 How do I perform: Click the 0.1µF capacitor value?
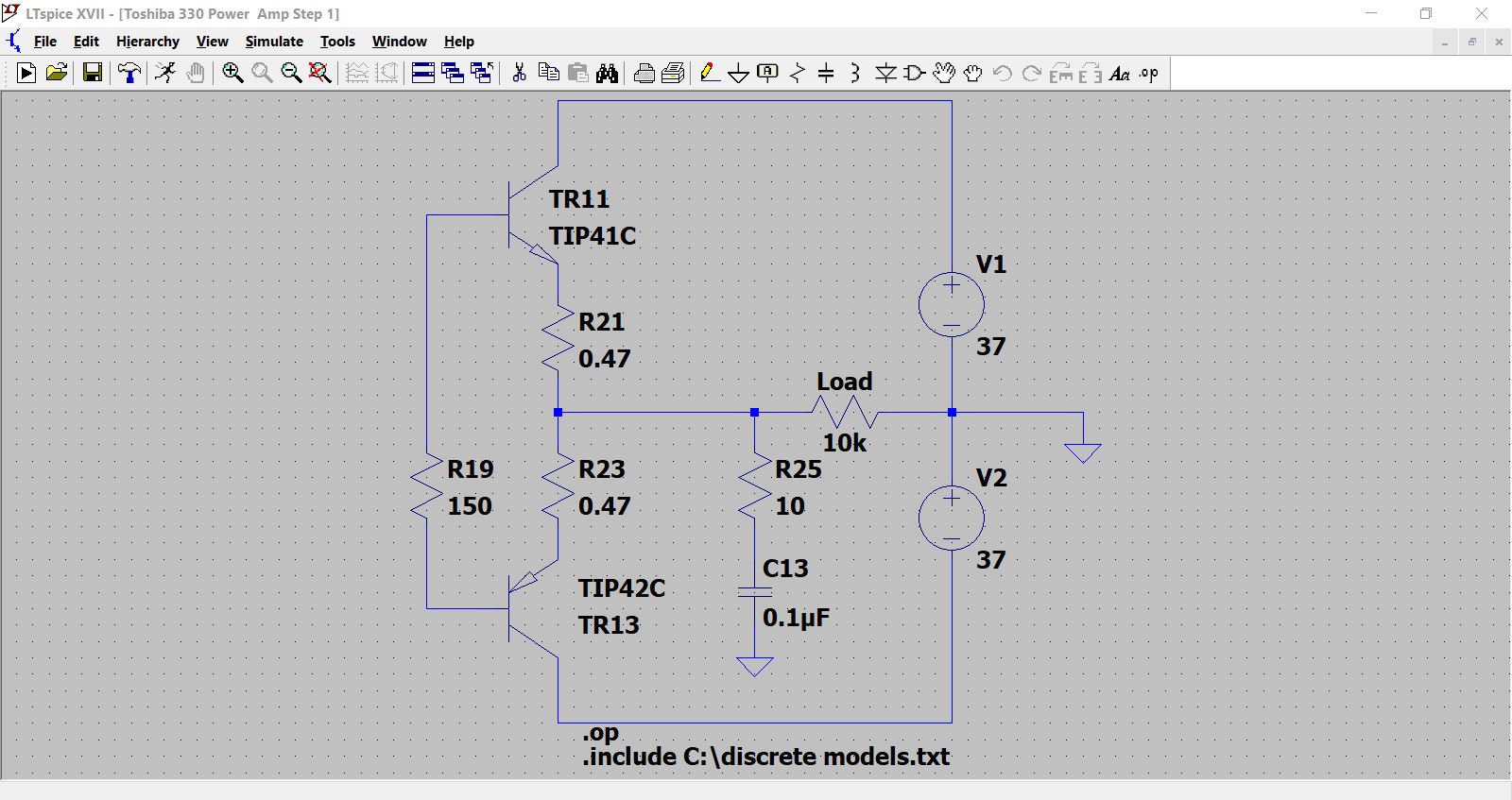(797, 618)
